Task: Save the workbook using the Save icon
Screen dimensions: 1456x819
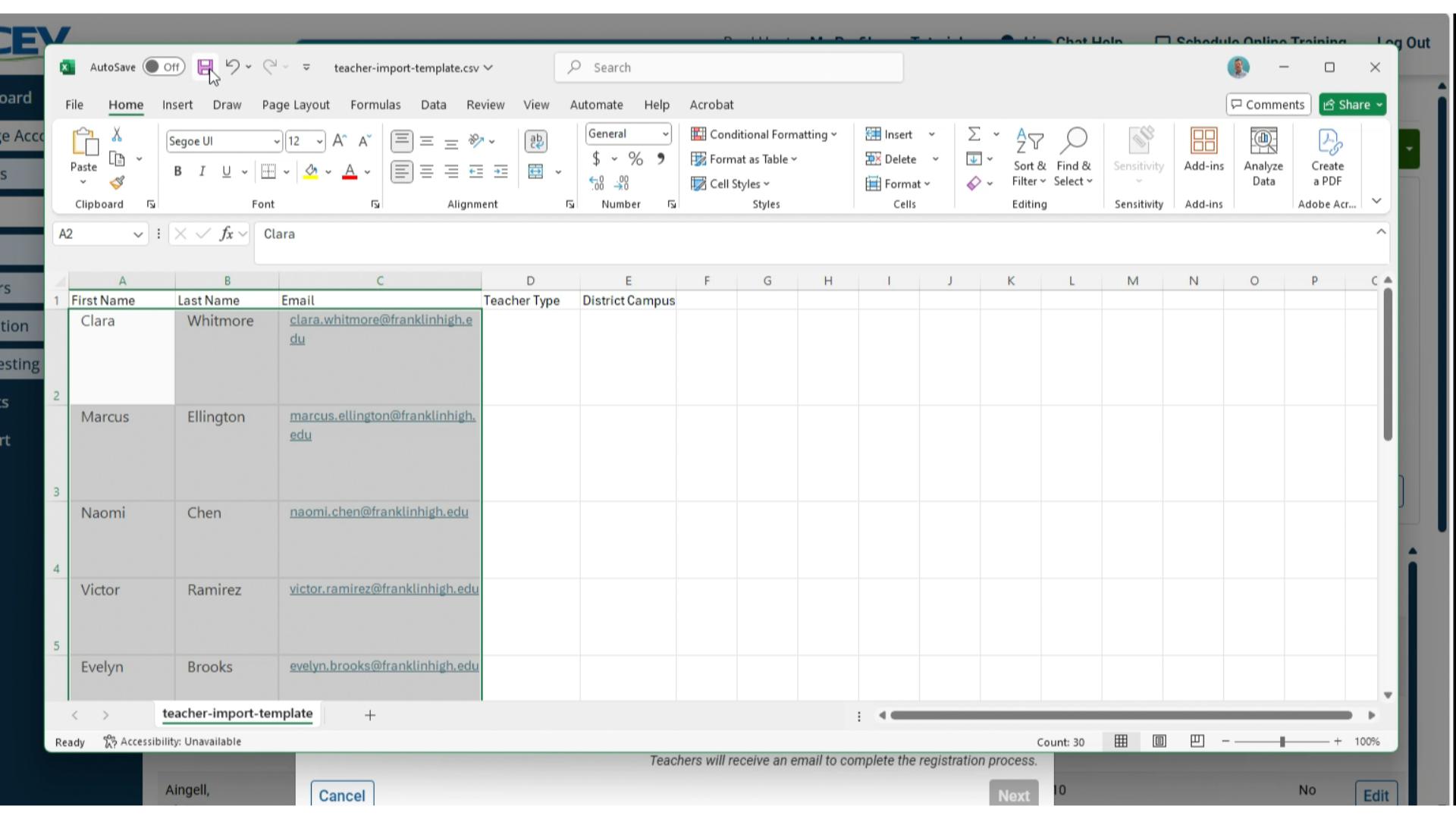Action: click(205, 67)
